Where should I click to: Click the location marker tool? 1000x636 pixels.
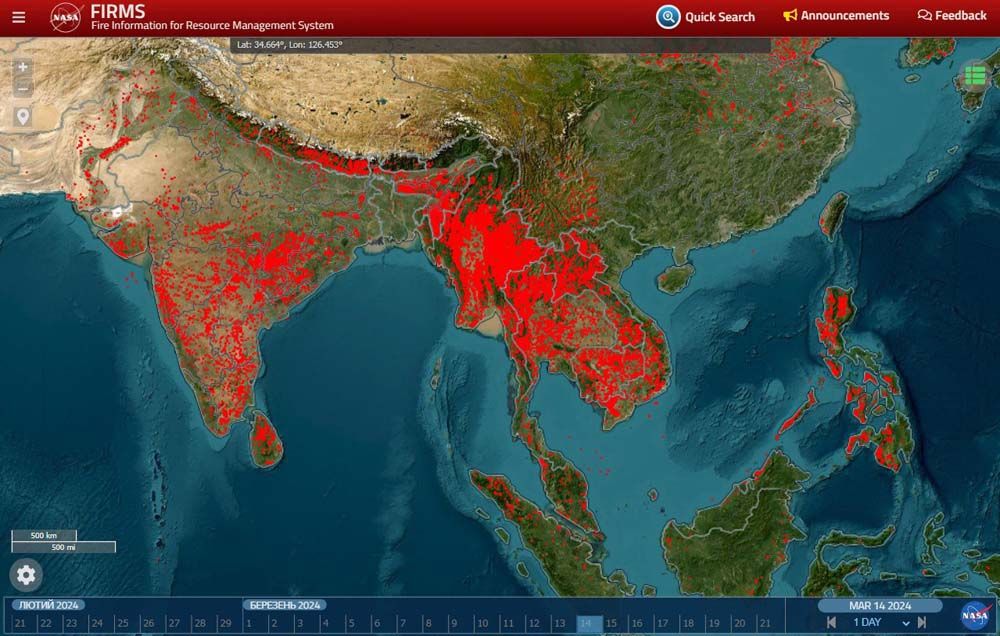point(23,117)
